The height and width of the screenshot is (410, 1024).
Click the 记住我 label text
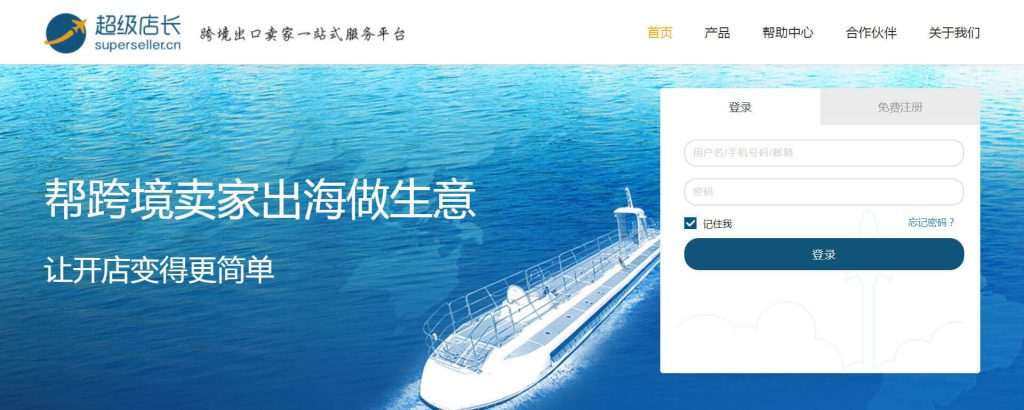pos(717,224)
